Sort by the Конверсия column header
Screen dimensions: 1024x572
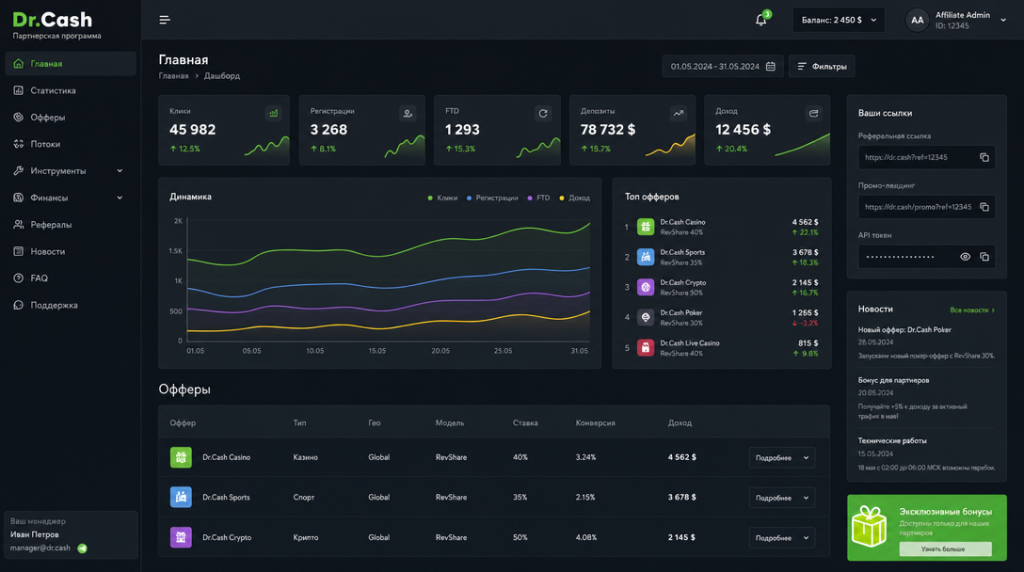(x=595, y=423)
